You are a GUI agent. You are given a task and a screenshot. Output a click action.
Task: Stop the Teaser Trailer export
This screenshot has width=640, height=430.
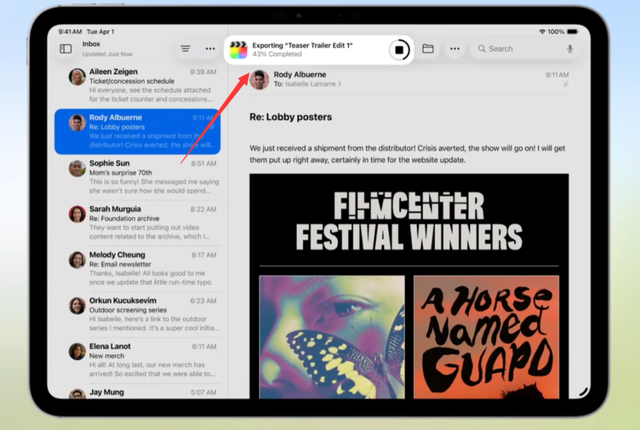tap(399, 50)
